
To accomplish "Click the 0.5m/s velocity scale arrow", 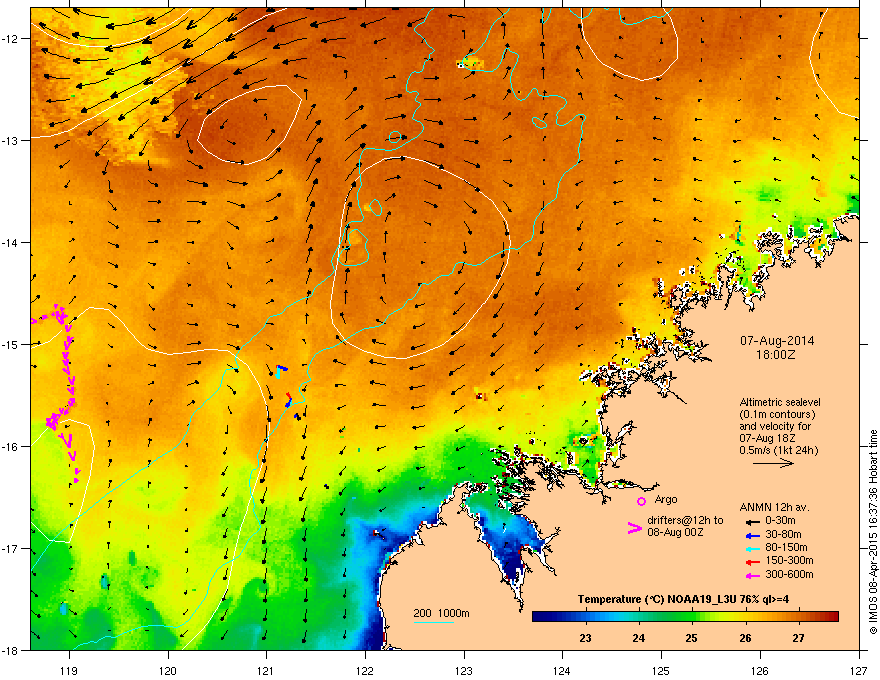I will click(773, 463).
